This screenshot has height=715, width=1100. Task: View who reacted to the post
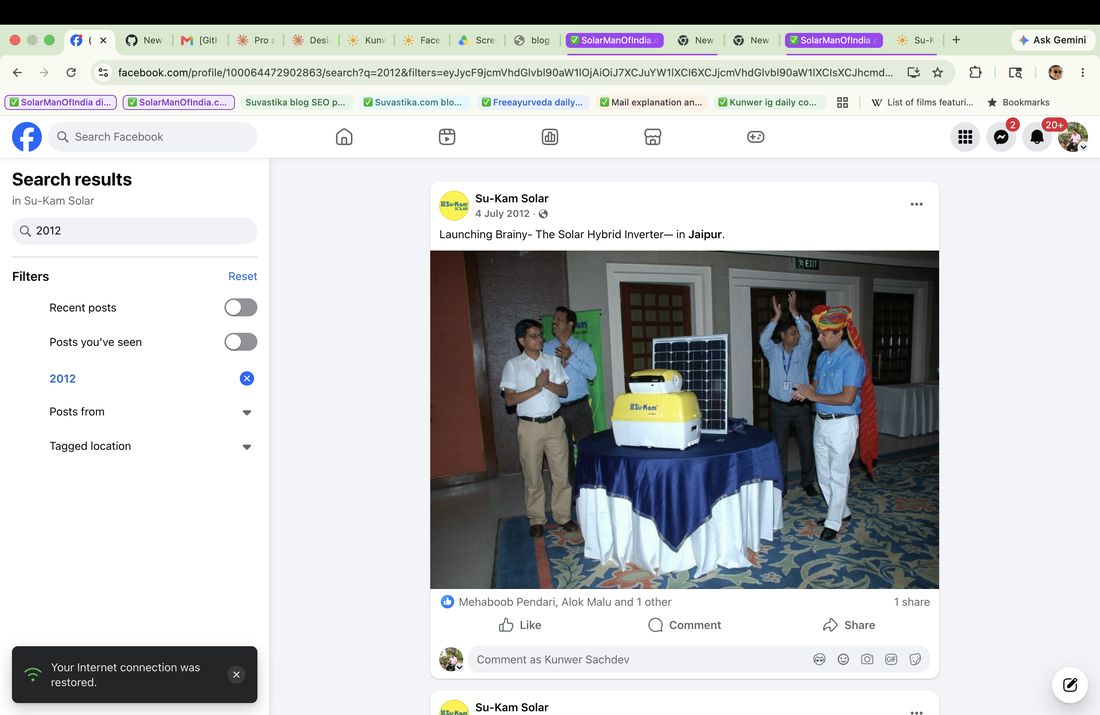coord(565,602)
